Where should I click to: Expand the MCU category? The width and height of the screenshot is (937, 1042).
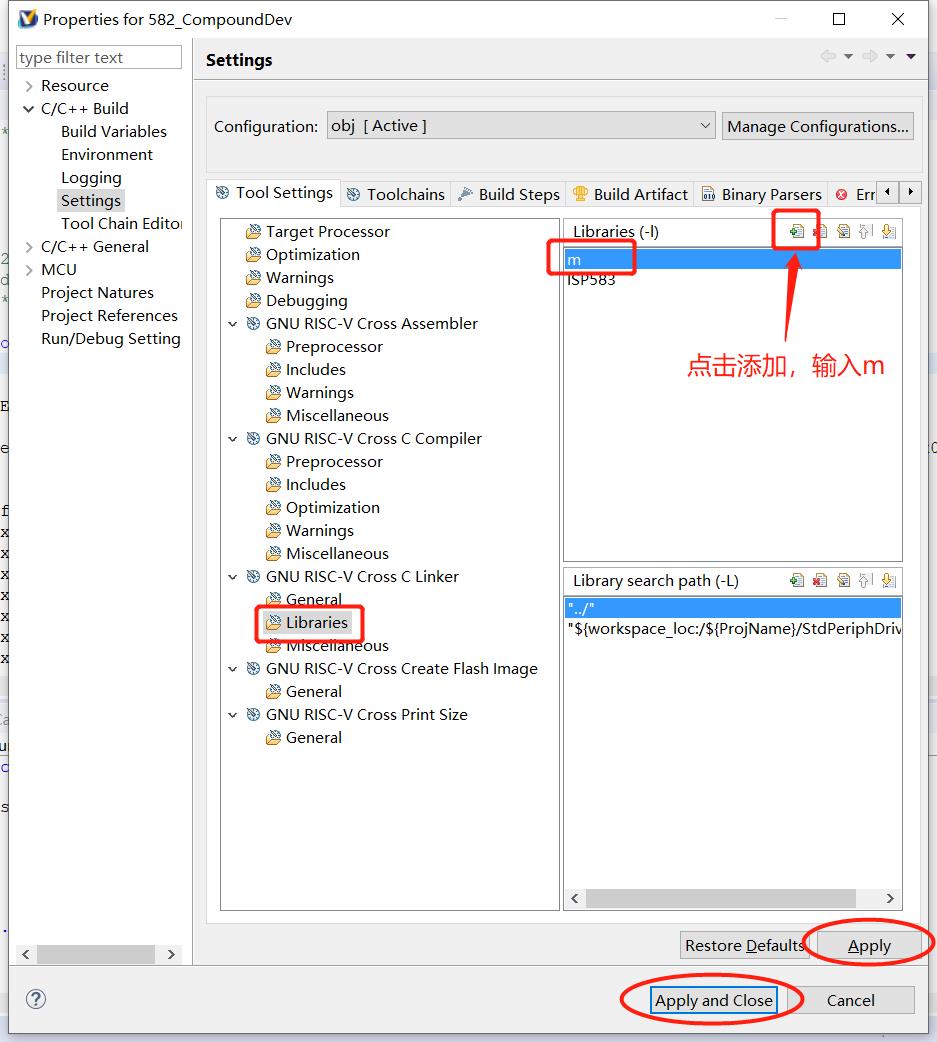[x=28, y=270]
